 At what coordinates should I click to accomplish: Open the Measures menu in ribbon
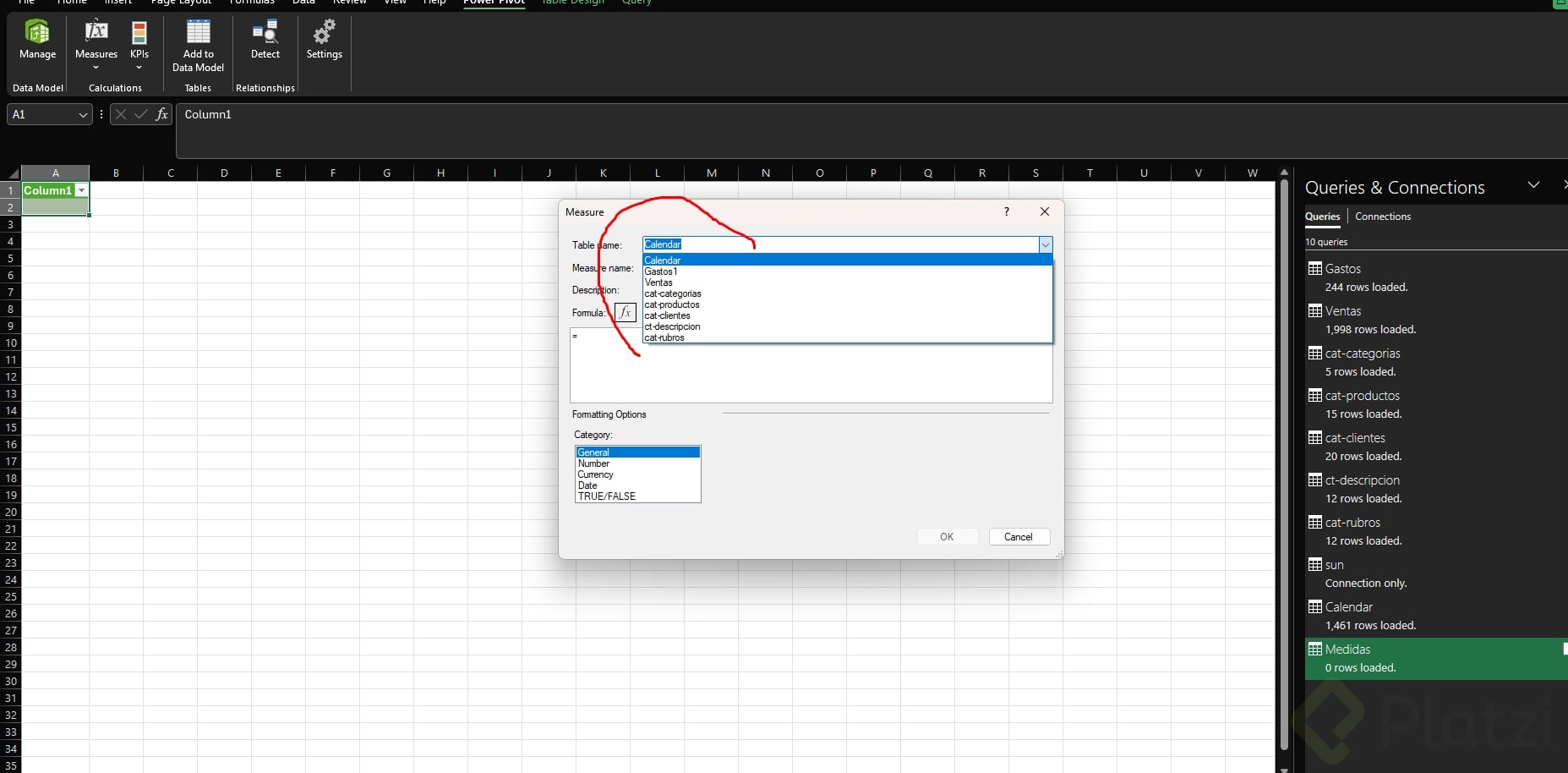96,44
